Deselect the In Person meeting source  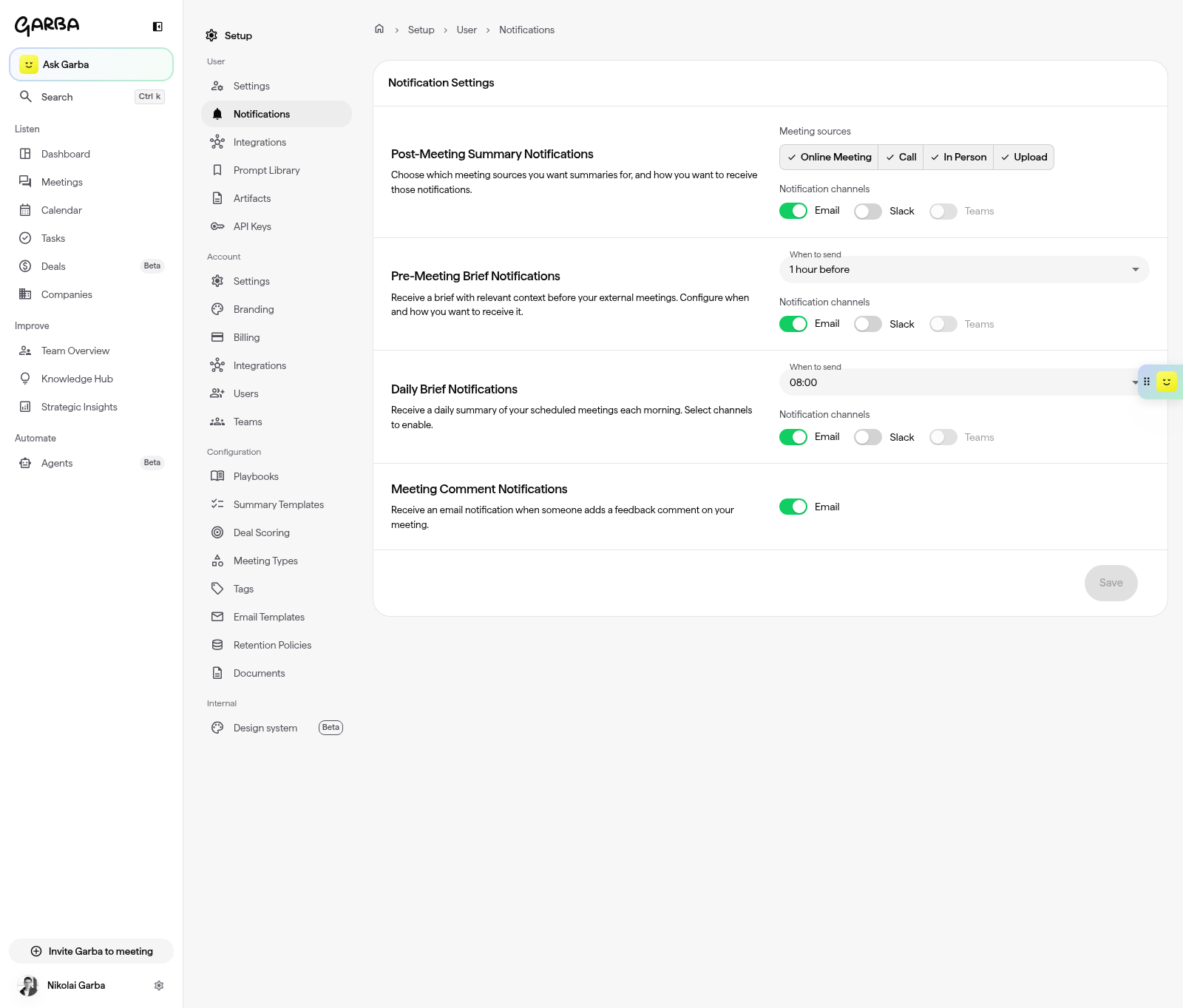pos(958,157)
